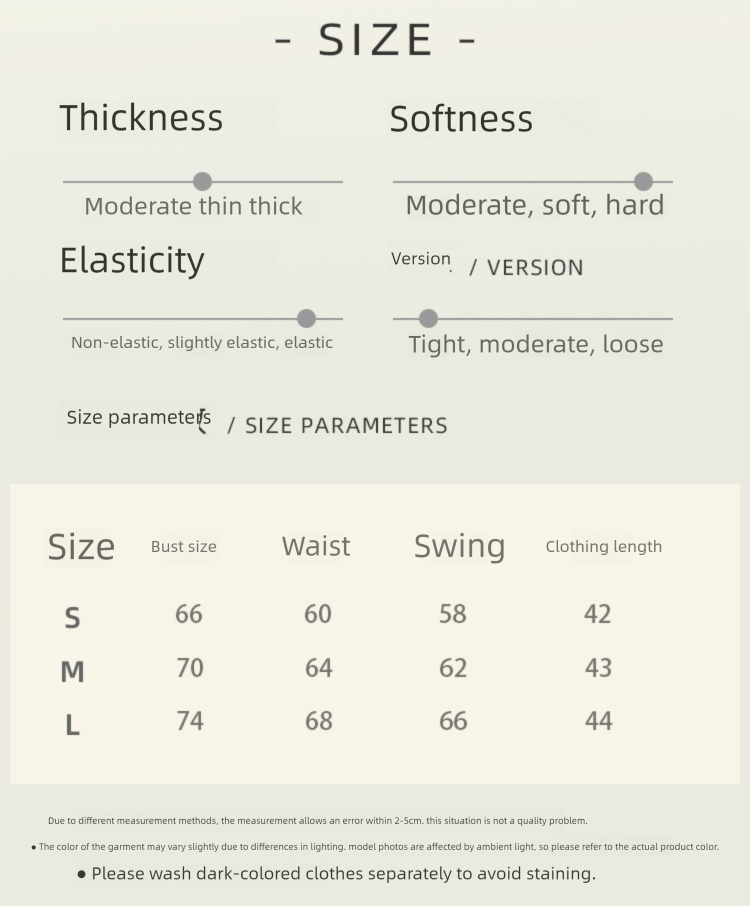The height and width of the screenshot is (906, 750).
Task: Click the S size row label
Action: point(72,618)
